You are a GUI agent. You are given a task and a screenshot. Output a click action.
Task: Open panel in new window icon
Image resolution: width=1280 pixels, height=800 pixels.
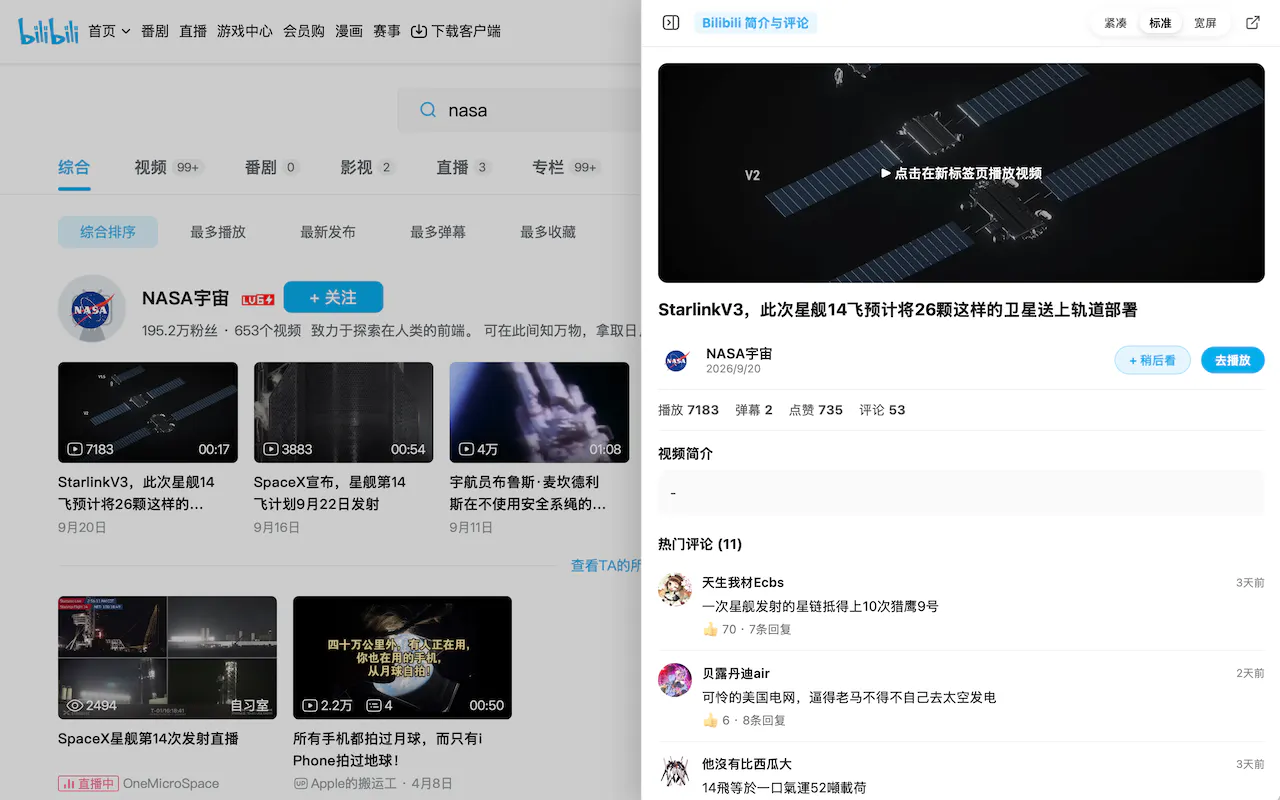click(1253, 23)
